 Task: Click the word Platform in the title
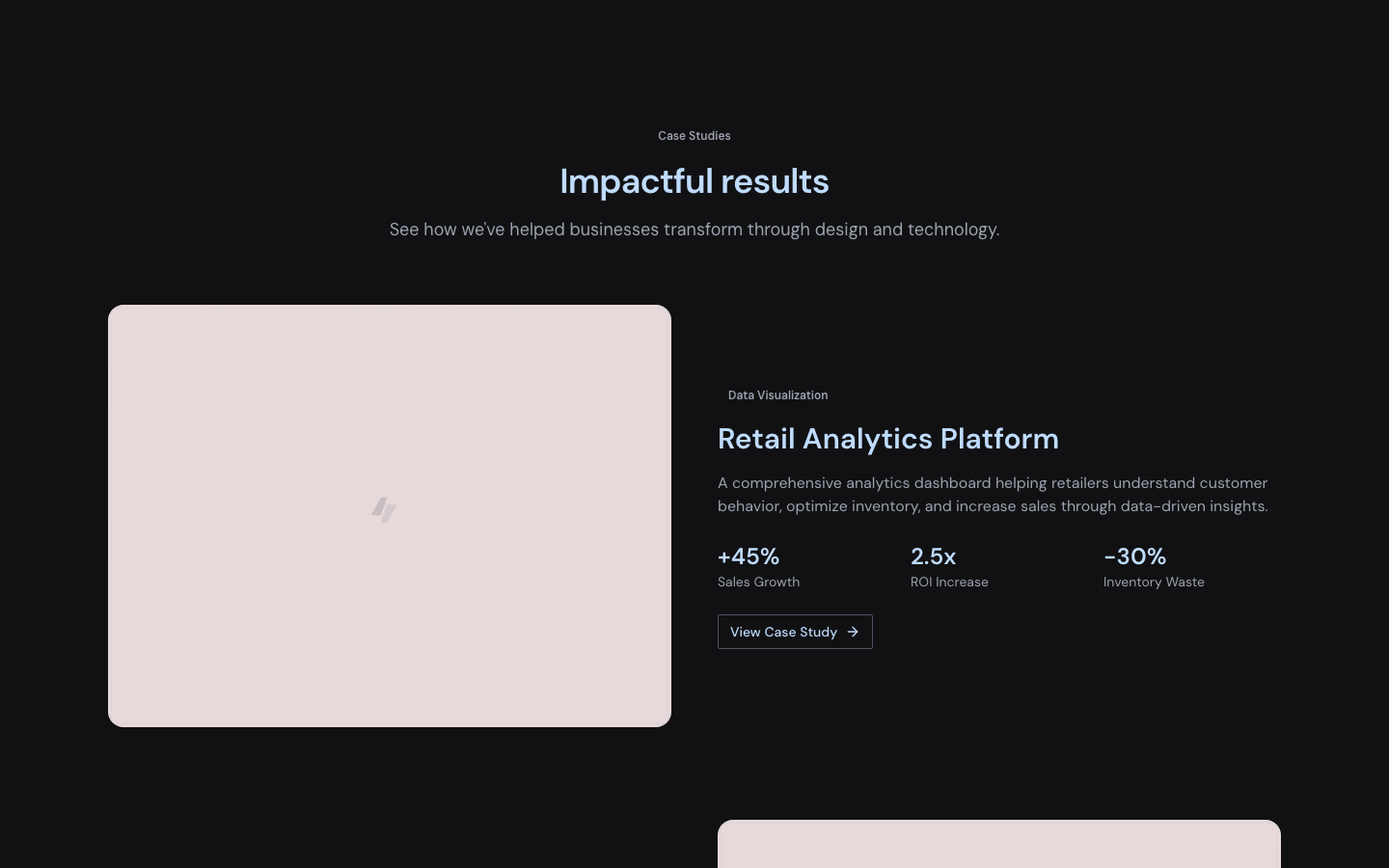999,439
